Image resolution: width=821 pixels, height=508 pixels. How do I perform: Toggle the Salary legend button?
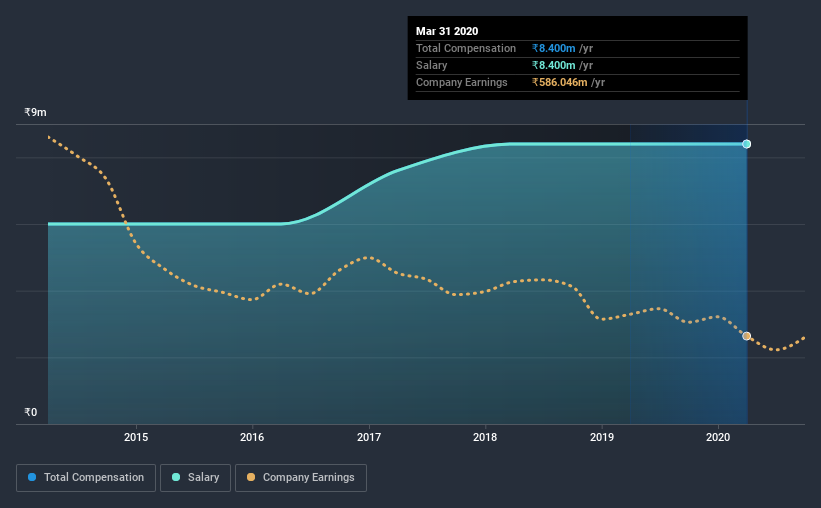195,478
